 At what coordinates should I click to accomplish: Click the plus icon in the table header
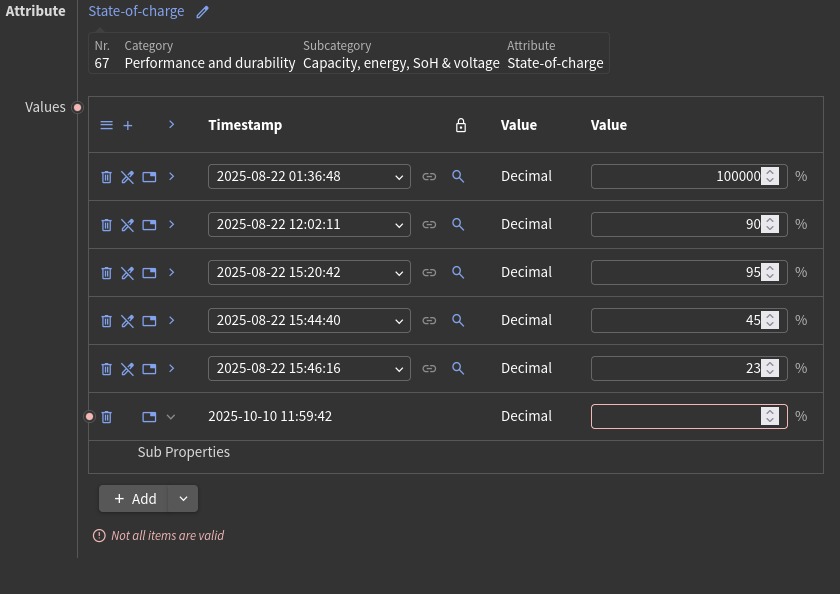coord(128,126)
